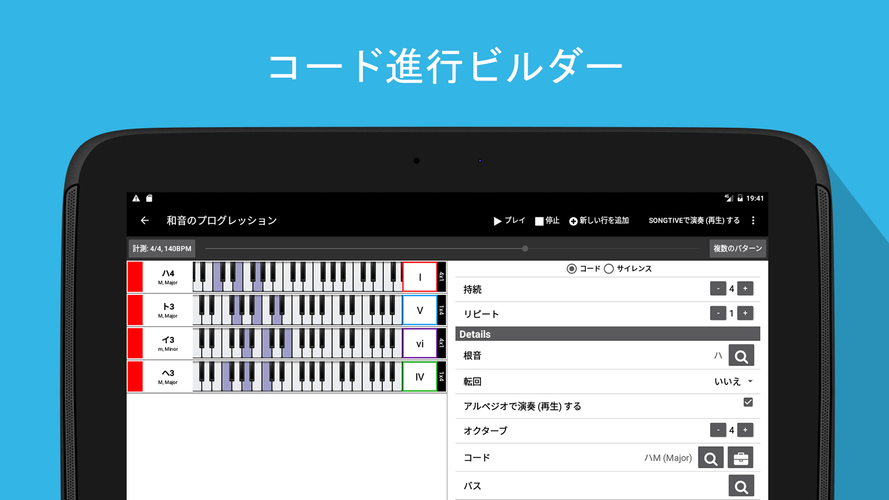
Task: Decrease リピート with minus button
Action: pyautogui.click(x=718, y=313)
